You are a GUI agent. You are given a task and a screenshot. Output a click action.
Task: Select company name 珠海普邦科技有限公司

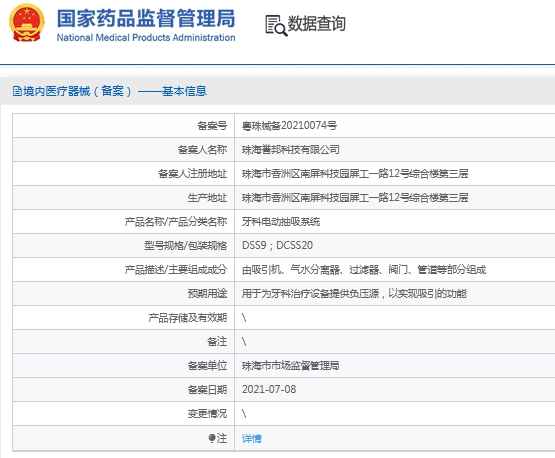[x=291, y=150]
